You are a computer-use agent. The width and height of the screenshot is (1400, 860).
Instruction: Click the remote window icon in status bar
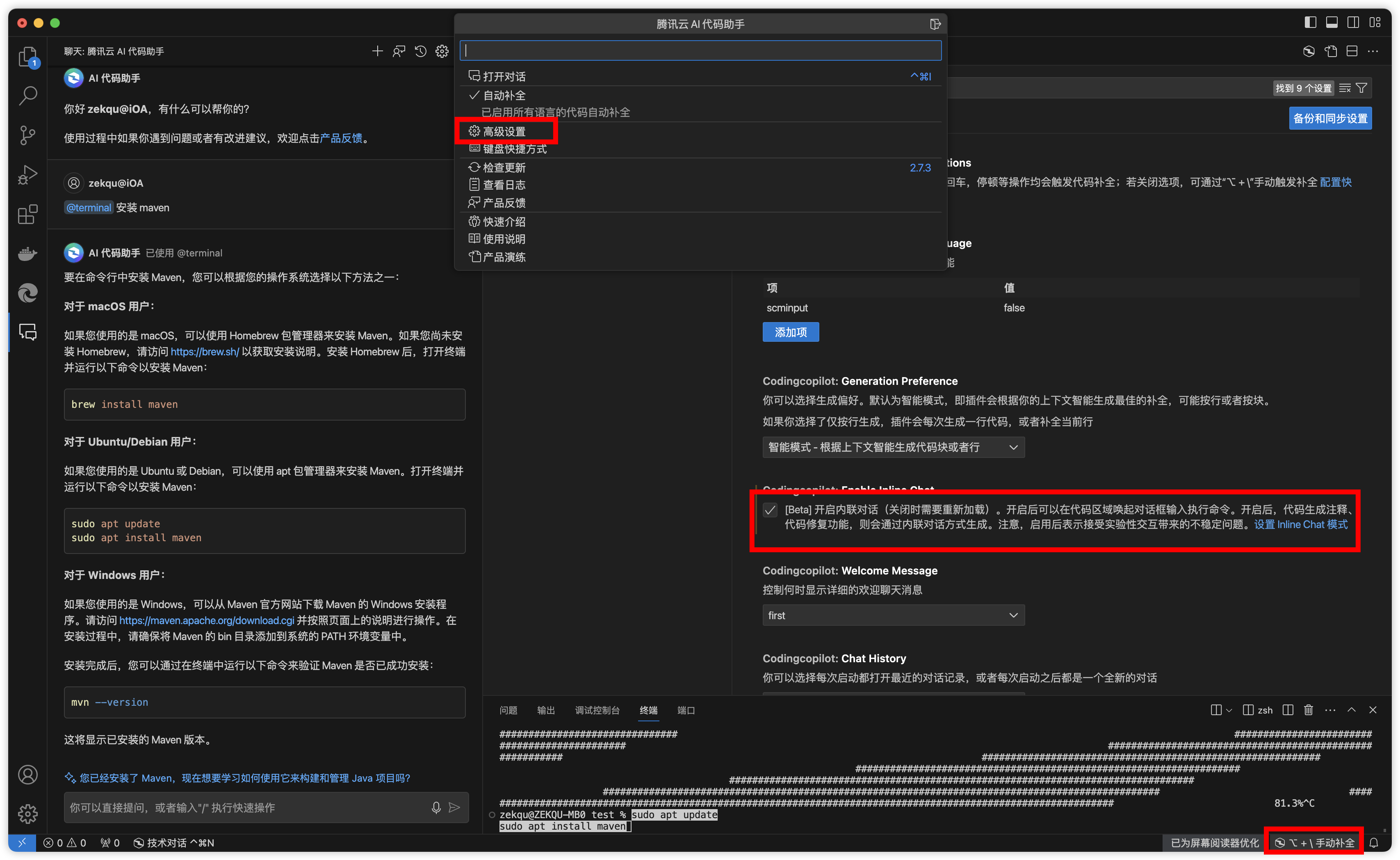(22, 843)
